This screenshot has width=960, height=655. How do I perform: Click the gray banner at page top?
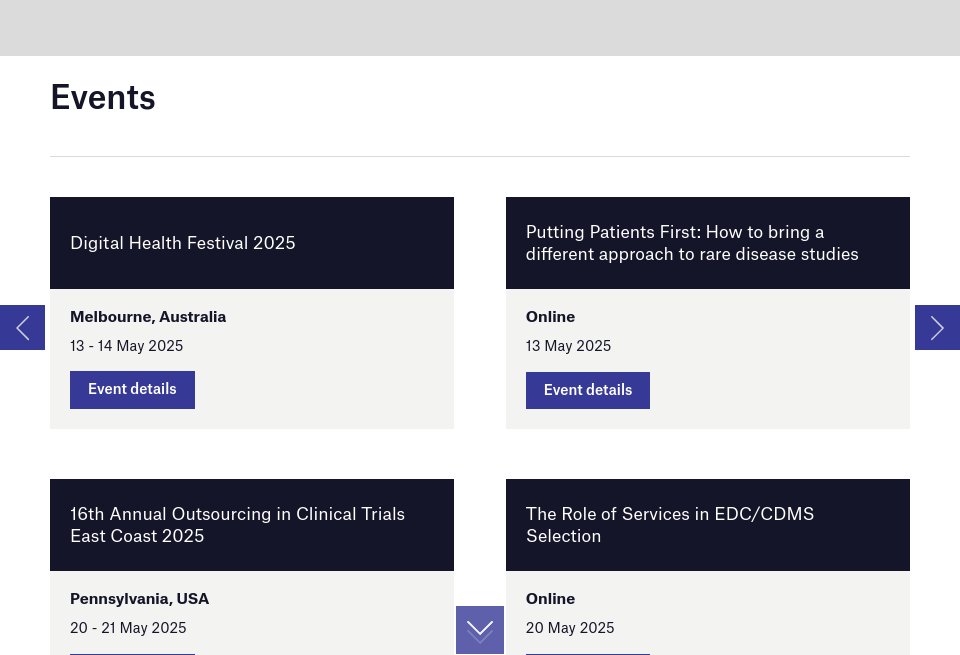480,27
